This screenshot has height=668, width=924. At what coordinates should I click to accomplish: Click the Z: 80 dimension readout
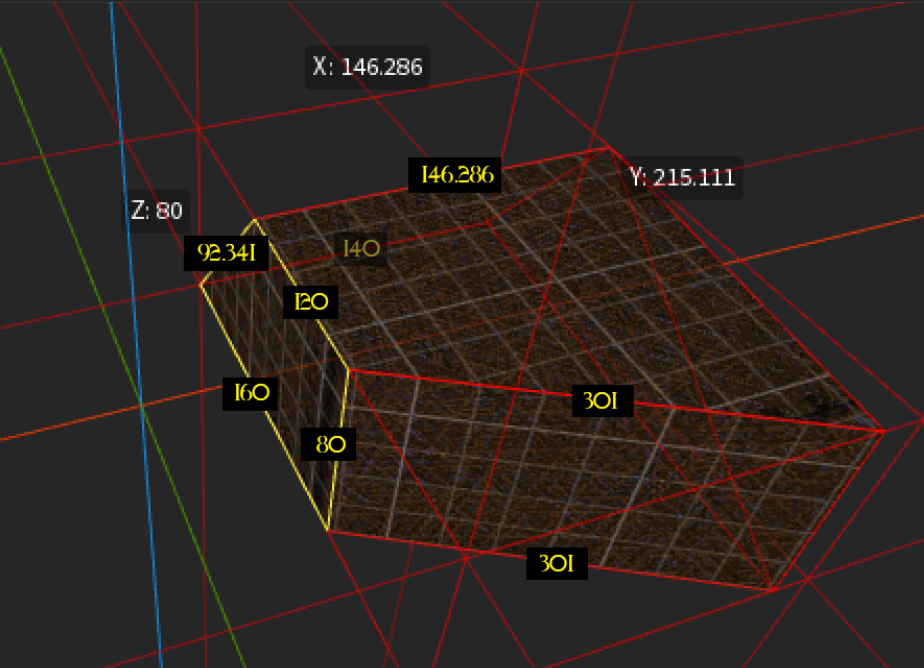pyautogui.click(x=156, y=211)
